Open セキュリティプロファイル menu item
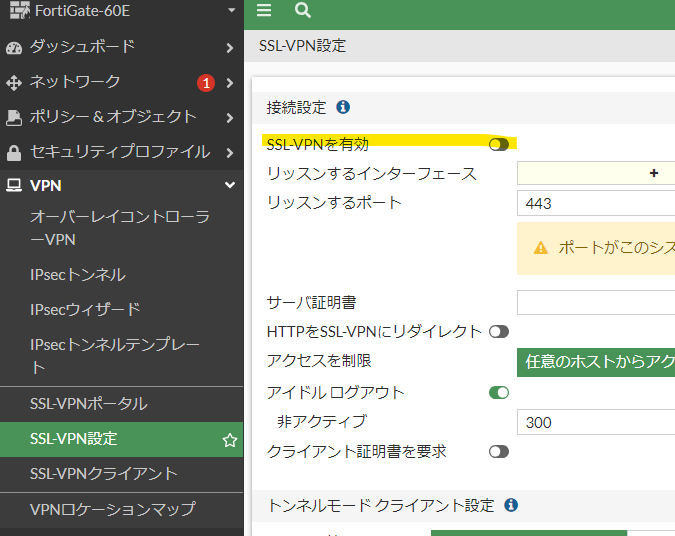Image resolution: width=675 pixels, height=536 pixels. point(120,152)
